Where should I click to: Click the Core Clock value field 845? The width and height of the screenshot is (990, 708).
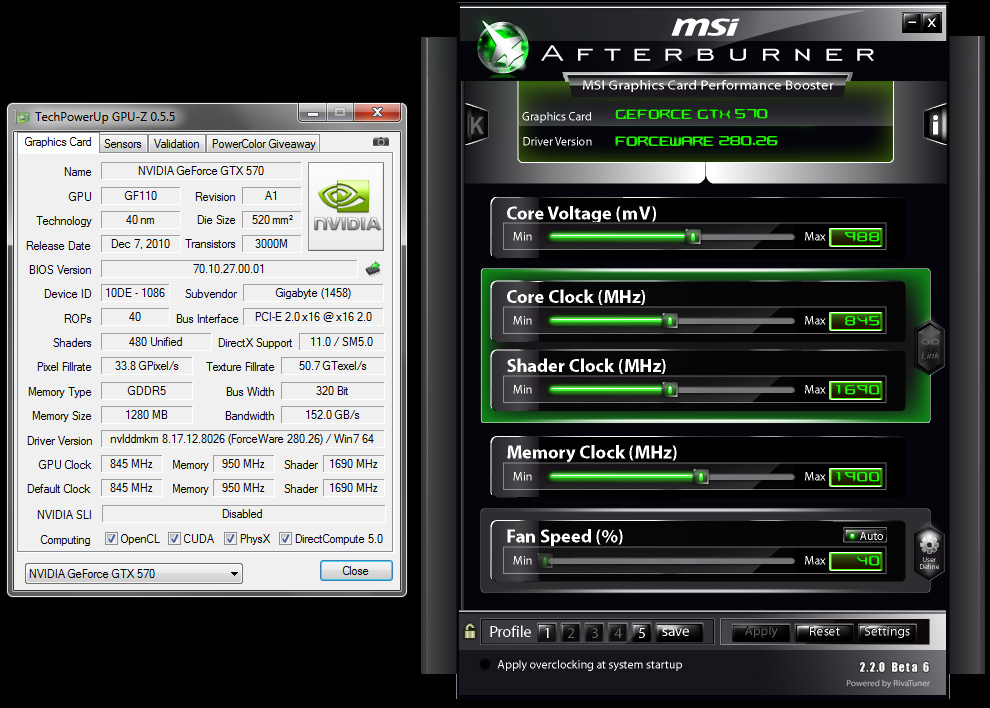pyautogui.click(x=856, y=321)
